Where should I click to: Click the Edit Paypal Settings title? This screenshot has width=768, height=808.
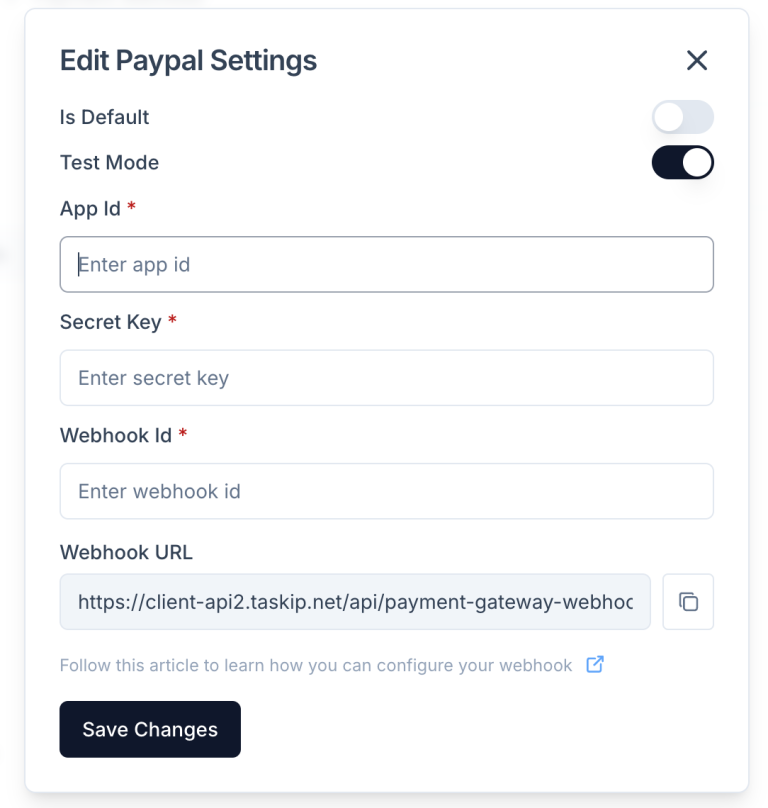[x=187, y=60]
